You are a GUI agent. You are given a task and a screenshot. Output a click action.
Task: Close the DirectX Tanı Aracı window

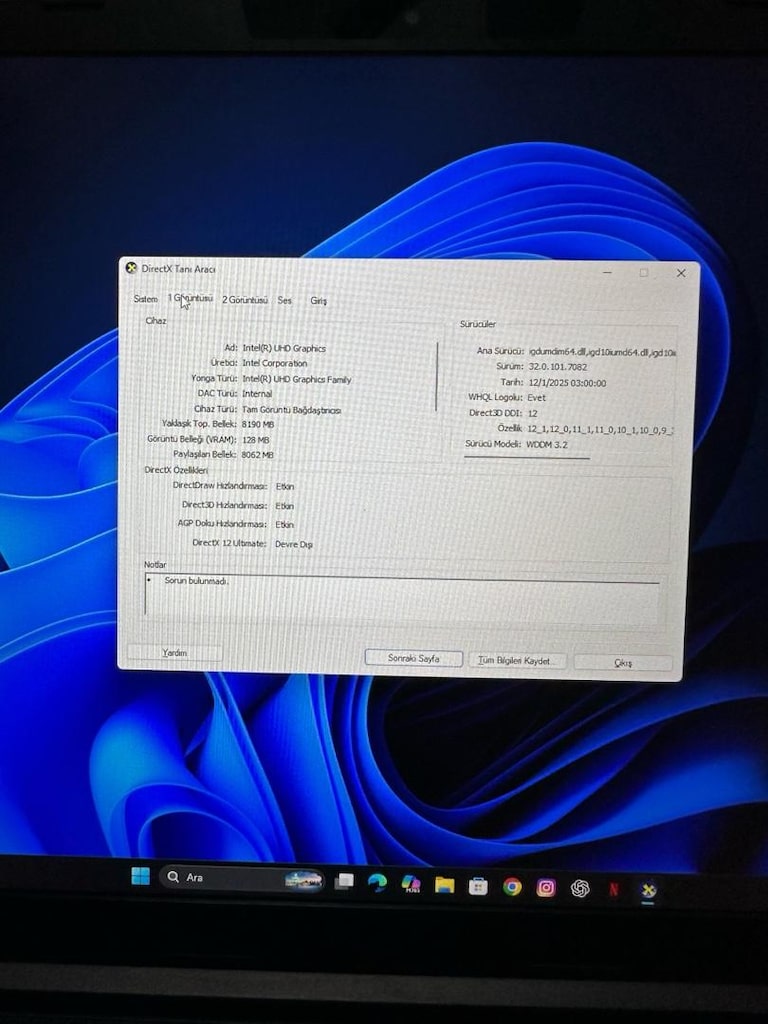click(x=680, y=273)
